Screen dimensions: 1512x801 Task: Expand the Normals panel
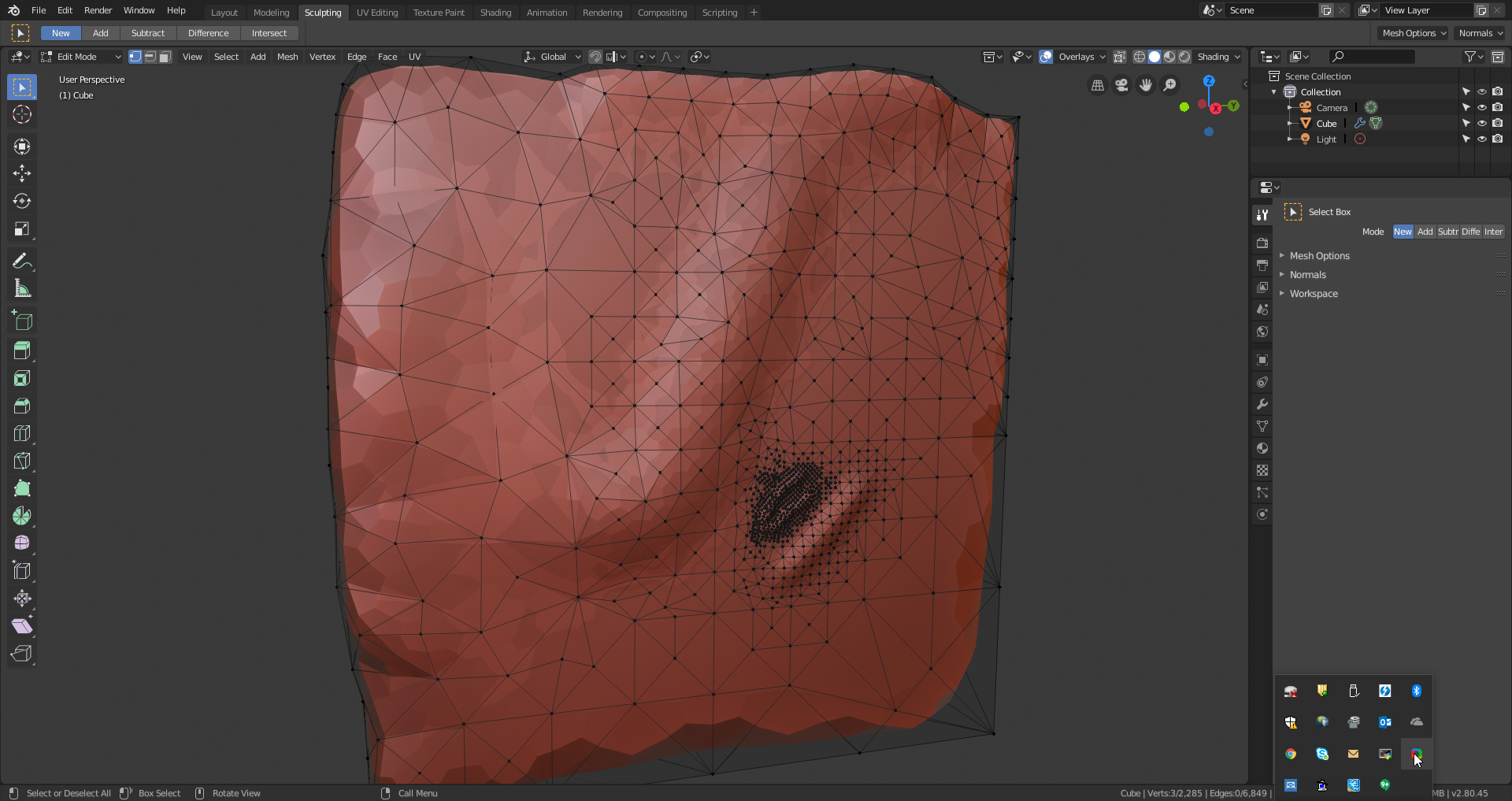coord(1307,275)
